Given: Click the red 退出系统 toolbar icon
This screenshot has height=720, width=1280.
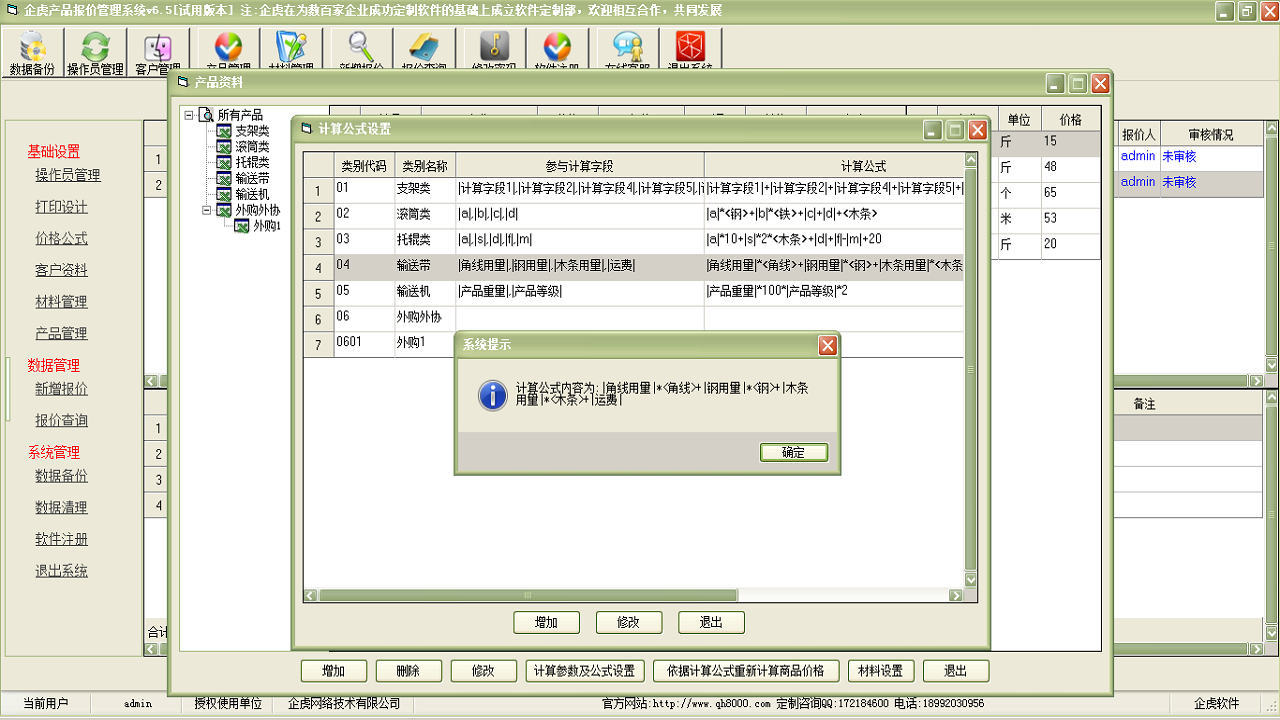Looking at the screenshot, I should [x=690, y=48].
